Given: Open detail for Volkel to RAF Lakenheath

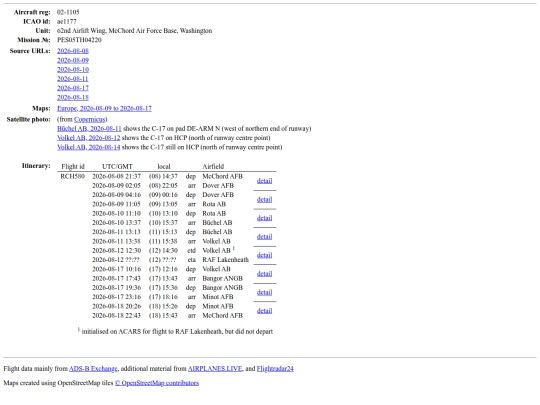Looking at the screenshot, I should point(264,255).
